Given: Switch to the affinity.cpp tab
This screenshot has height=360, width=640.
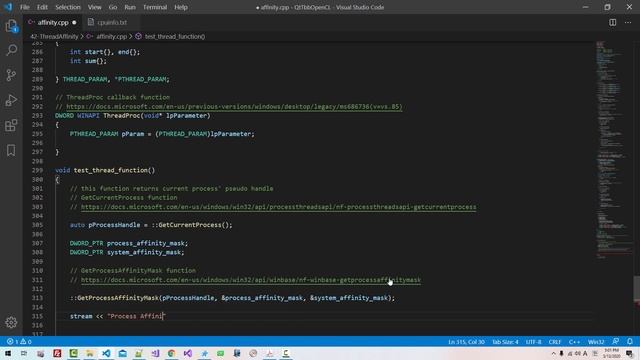Looking at the screenshot, I should click(53, 22).
